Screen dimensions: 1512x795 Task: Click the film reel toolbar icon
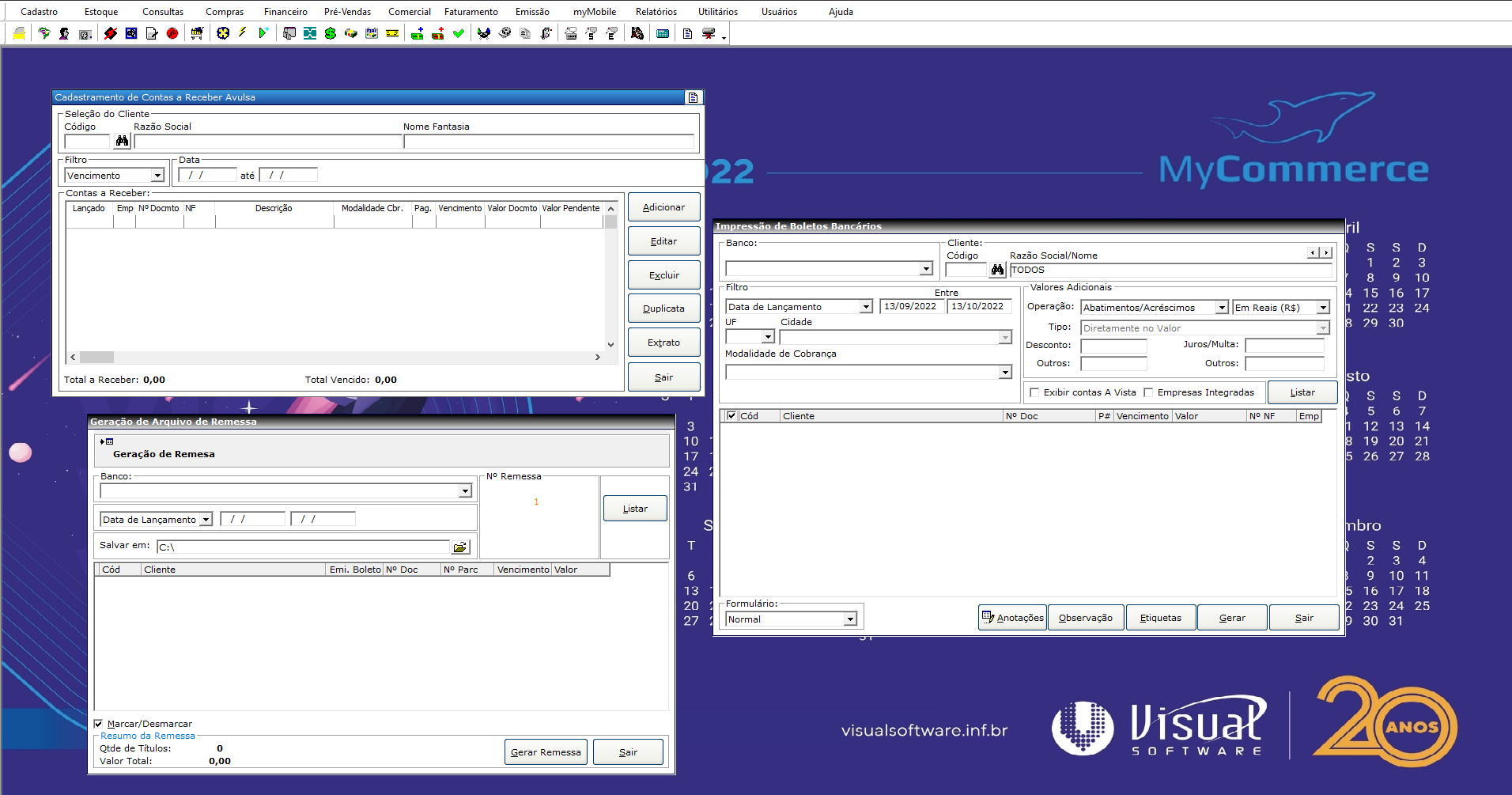[x=505, y=33]
